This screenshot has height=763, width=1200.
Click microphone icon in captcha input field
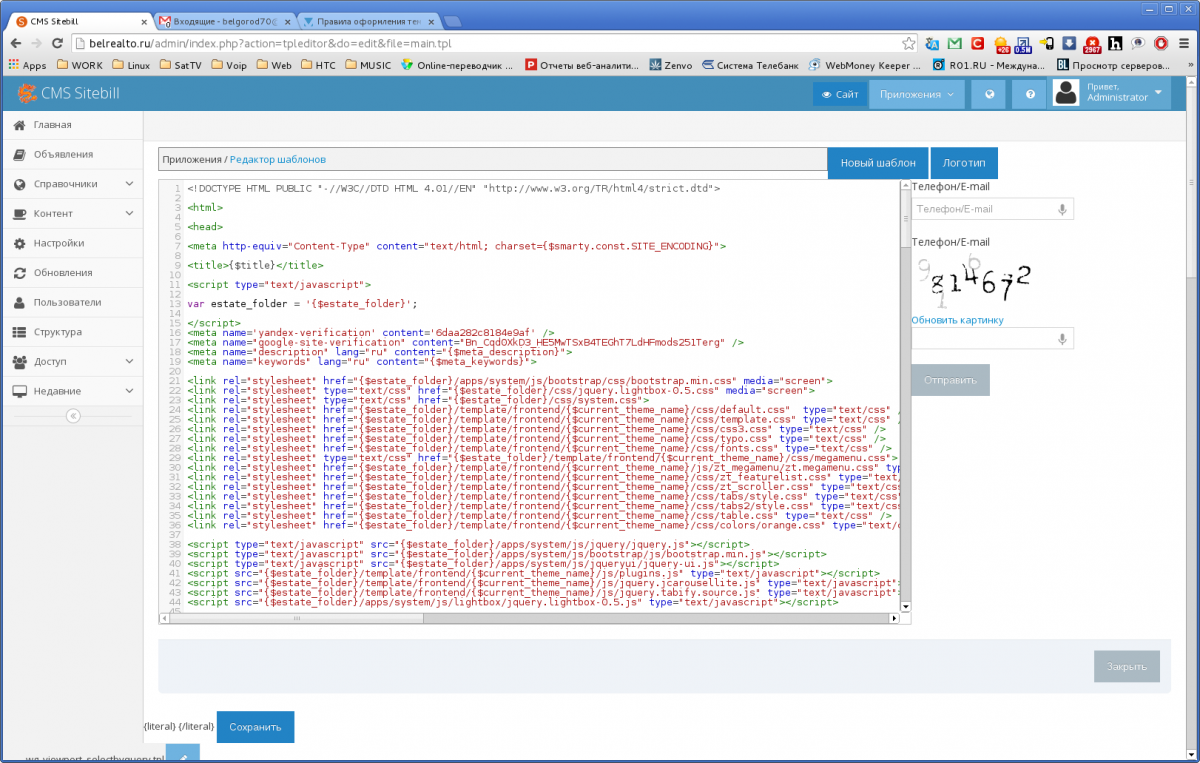1062,339
